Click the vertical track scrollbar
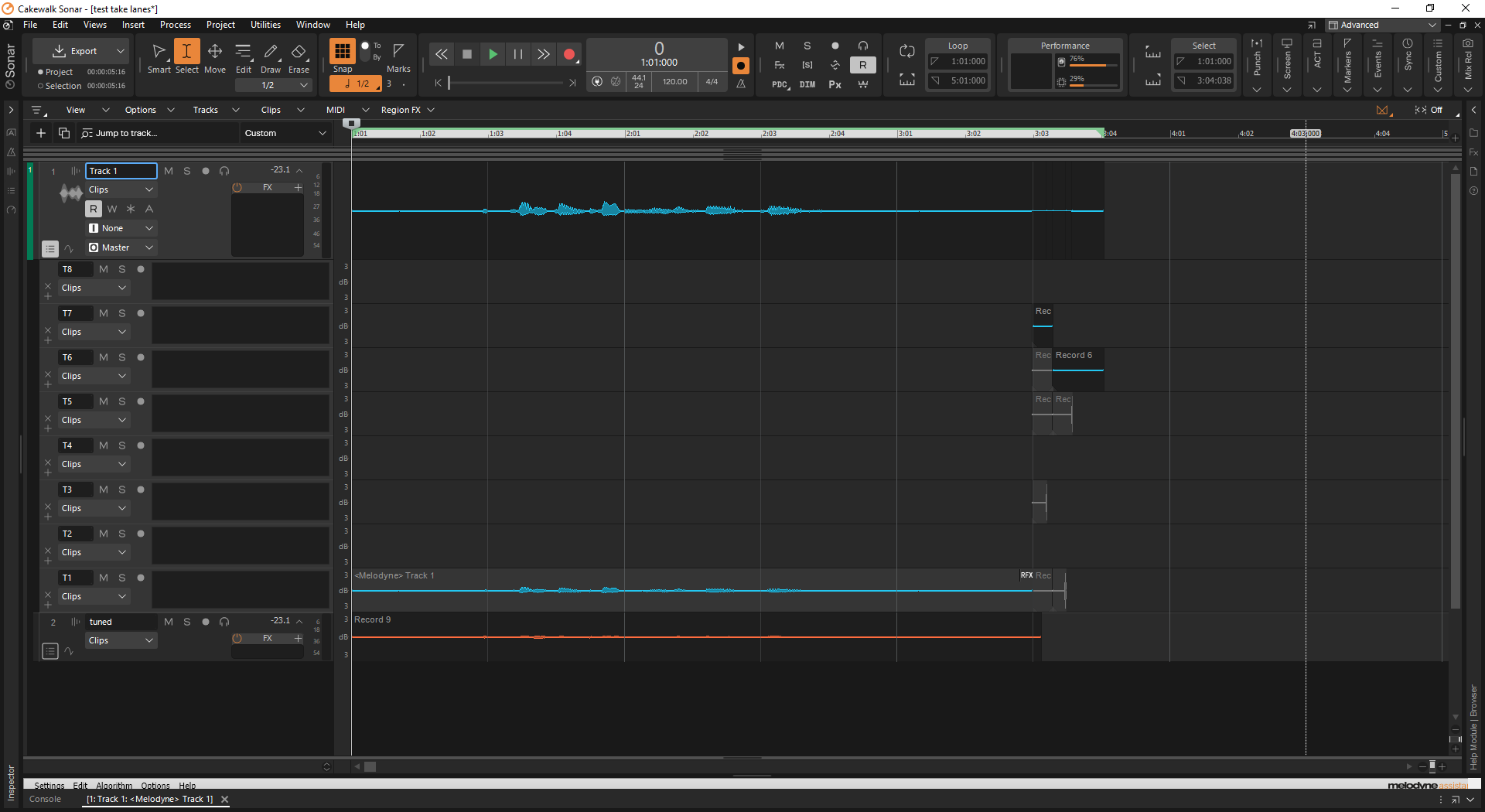1485x812 pixels. pos(1455,391)
